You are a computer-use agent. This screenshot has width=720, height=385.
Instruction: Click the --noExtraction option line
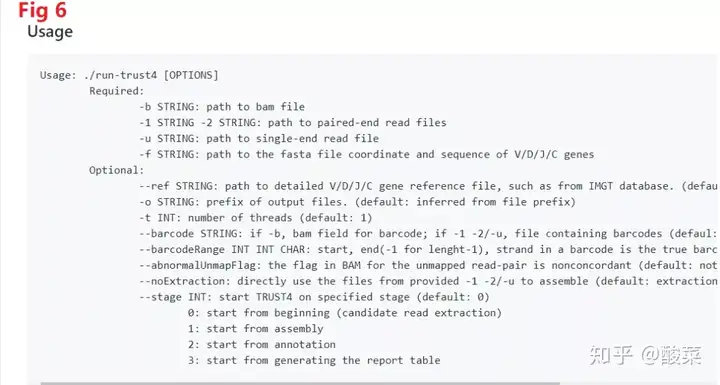coord(428,281)
